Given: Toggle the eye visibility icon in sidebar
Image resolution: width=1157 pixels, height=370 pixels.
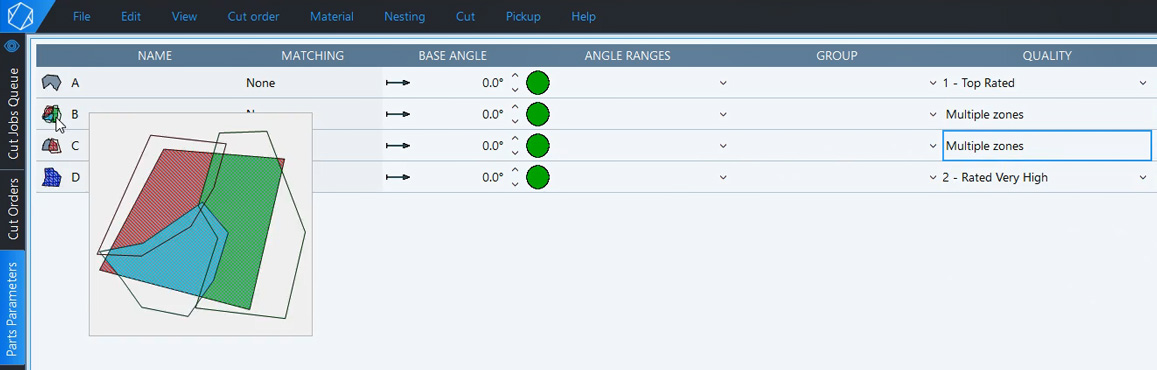Looking at the screenshot, I should [12, 47].
